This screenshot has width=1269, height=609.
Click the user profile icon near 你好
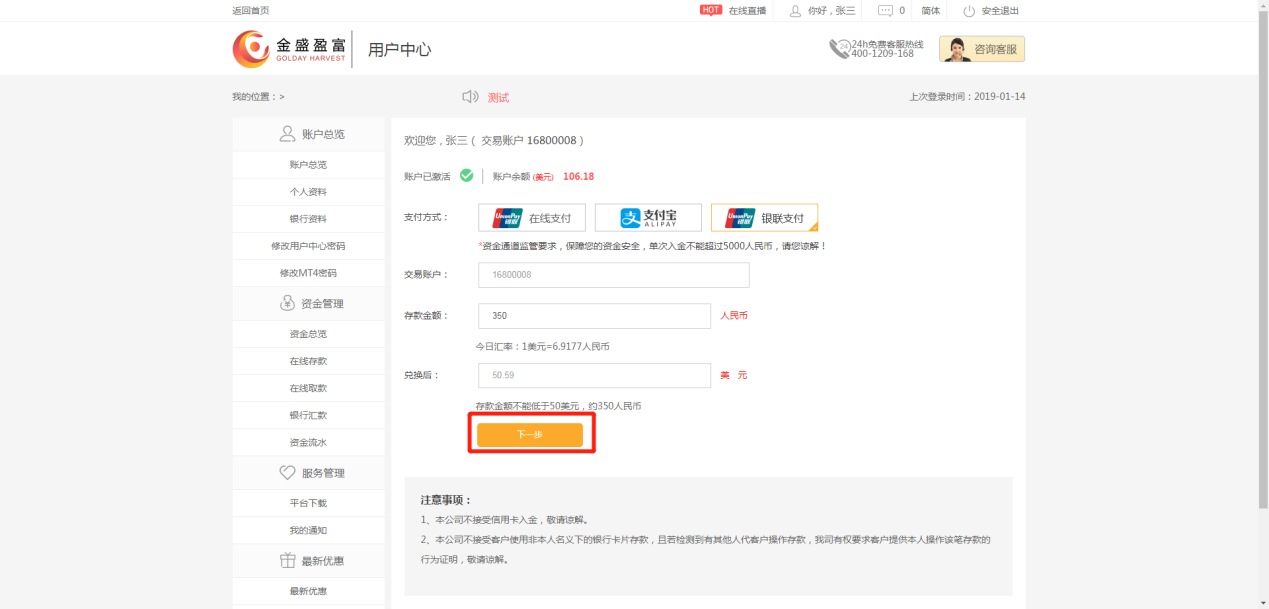point(796,11)
